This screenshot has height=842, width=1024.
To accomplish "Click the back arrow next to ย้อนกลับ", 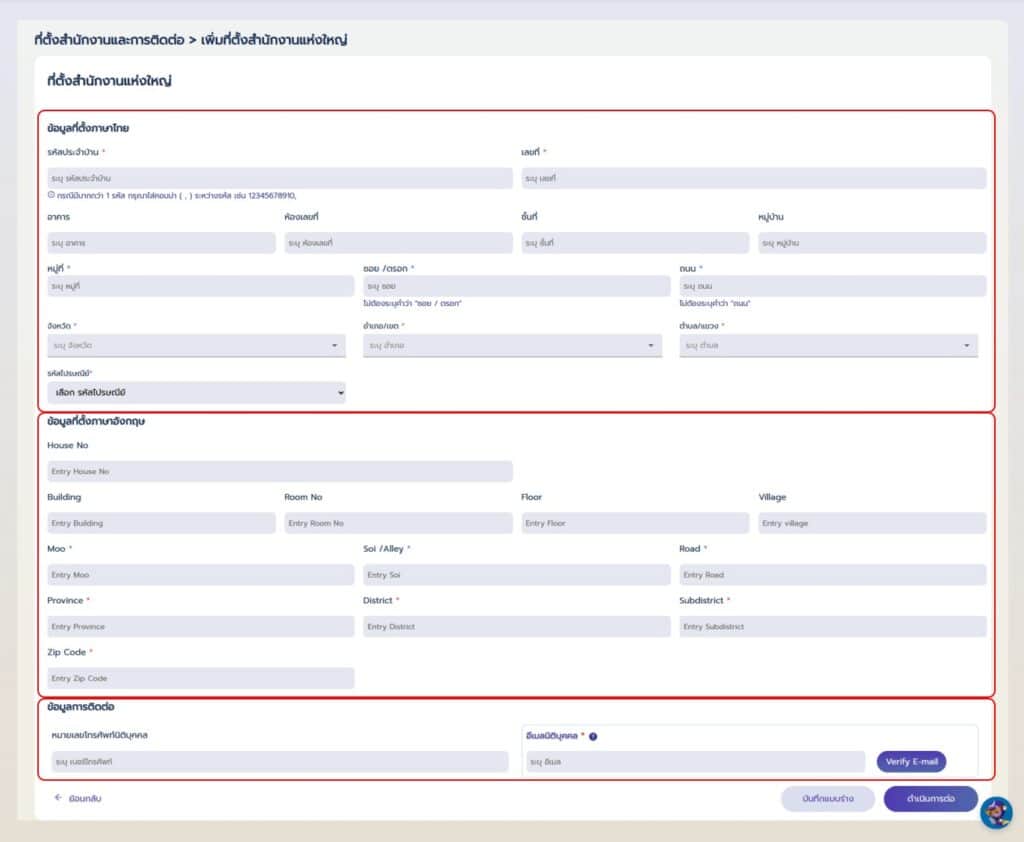I will point(58,799).
